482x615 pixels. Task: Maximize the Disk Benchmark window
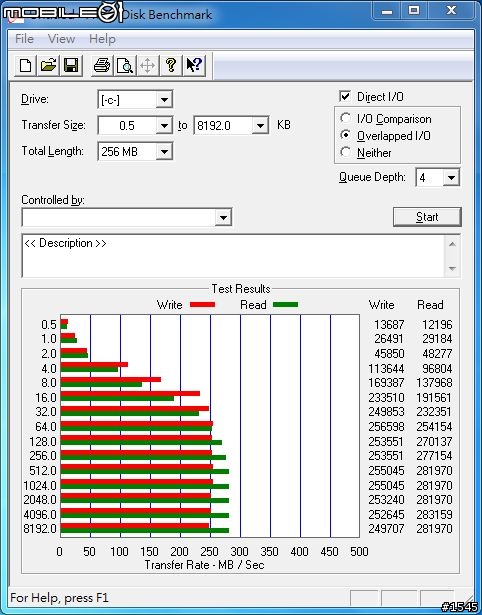[414, 11]
